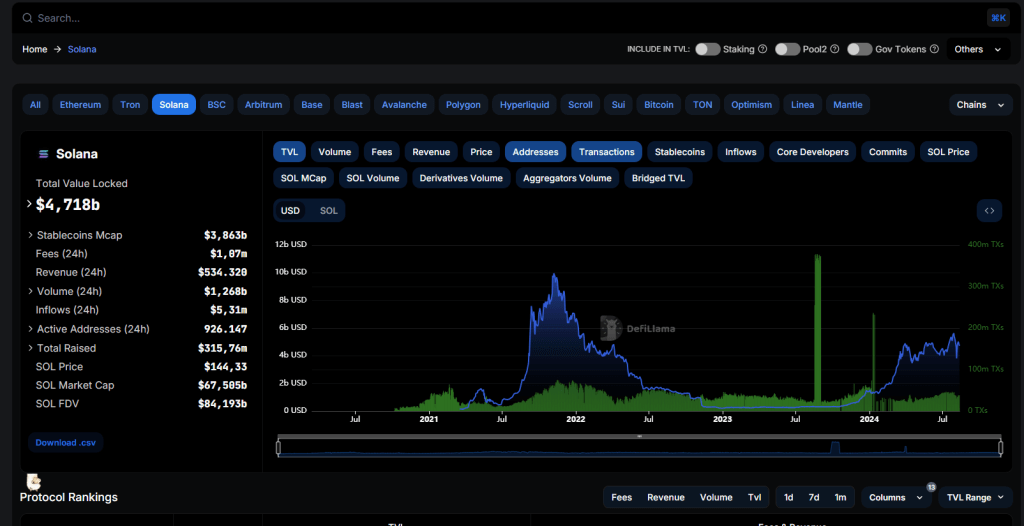Click the chart range slider top grip
This screenshot has width=1024, height=526.
tap(639, 436)
